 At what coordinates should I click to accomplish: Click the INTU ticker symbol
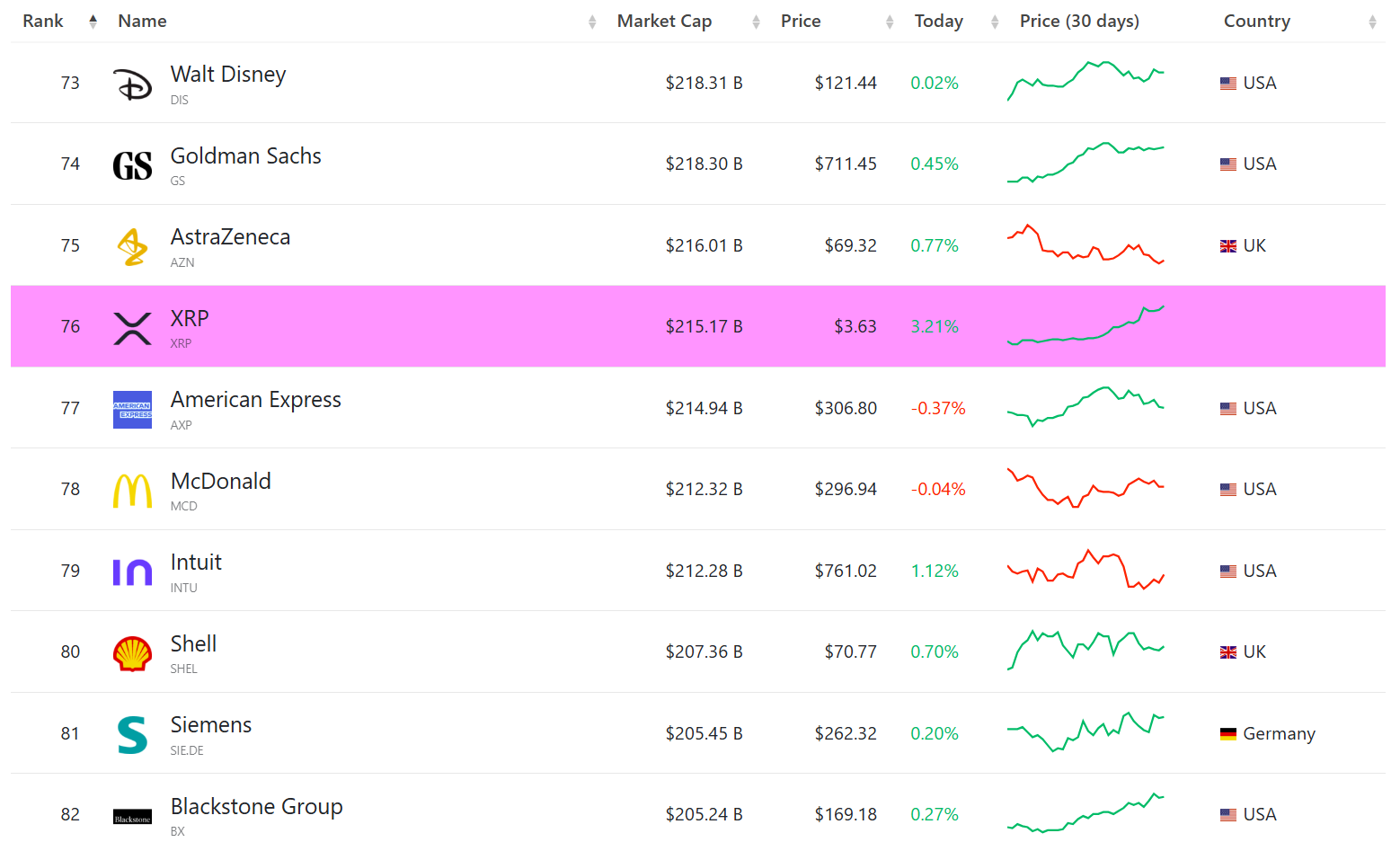[183, 589]
